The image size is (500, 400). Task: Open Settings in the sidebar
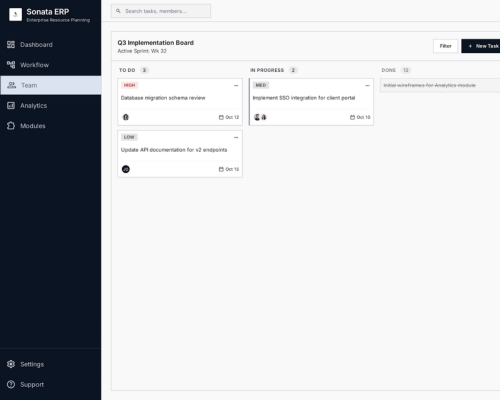(x=51, y=364)
